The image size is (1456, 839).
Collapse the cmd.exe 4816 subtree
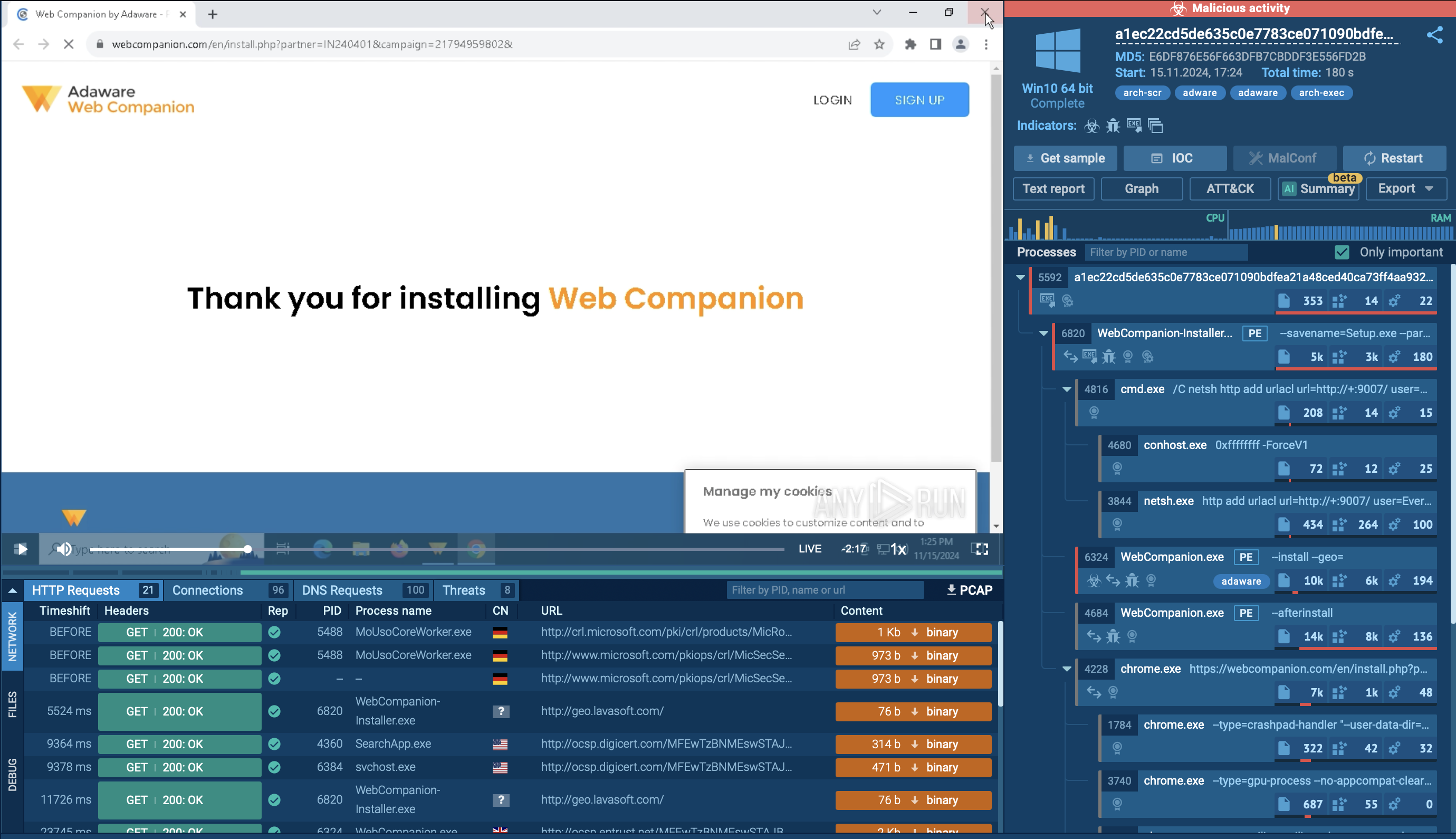tap(1067, 389)
